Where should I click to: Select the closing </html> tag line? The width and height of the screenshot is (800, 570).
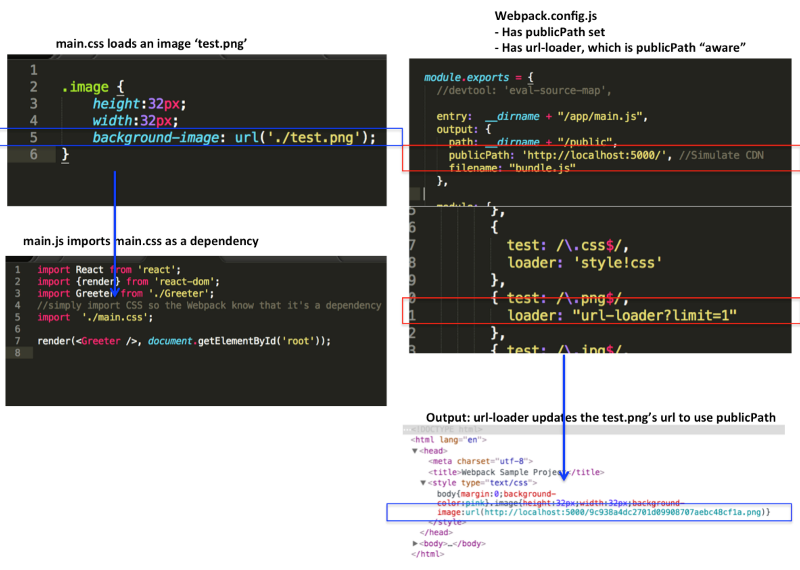pos(428,554)
